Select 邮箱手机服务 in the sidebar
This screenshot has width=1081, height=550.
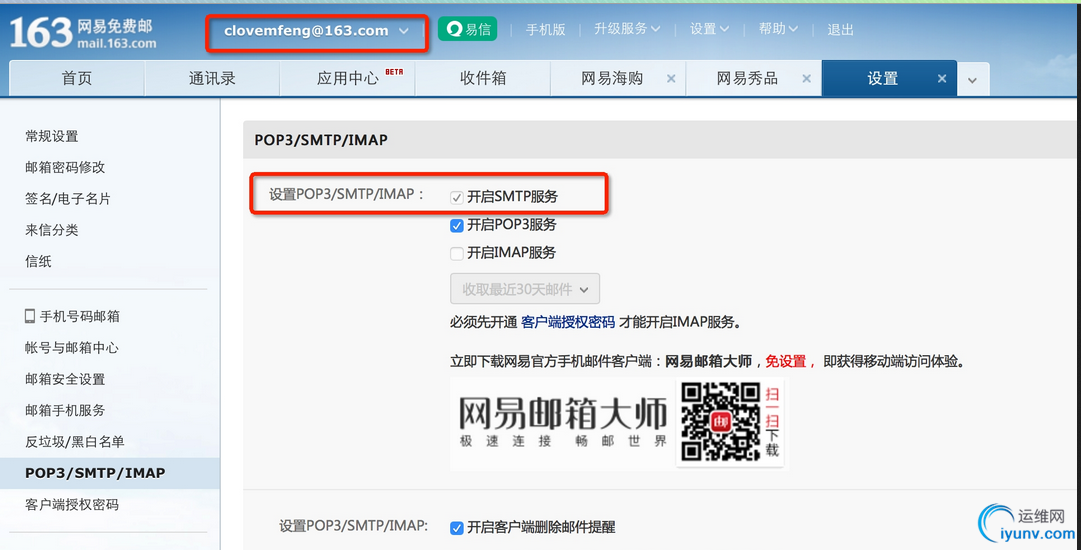coord(65,410)
